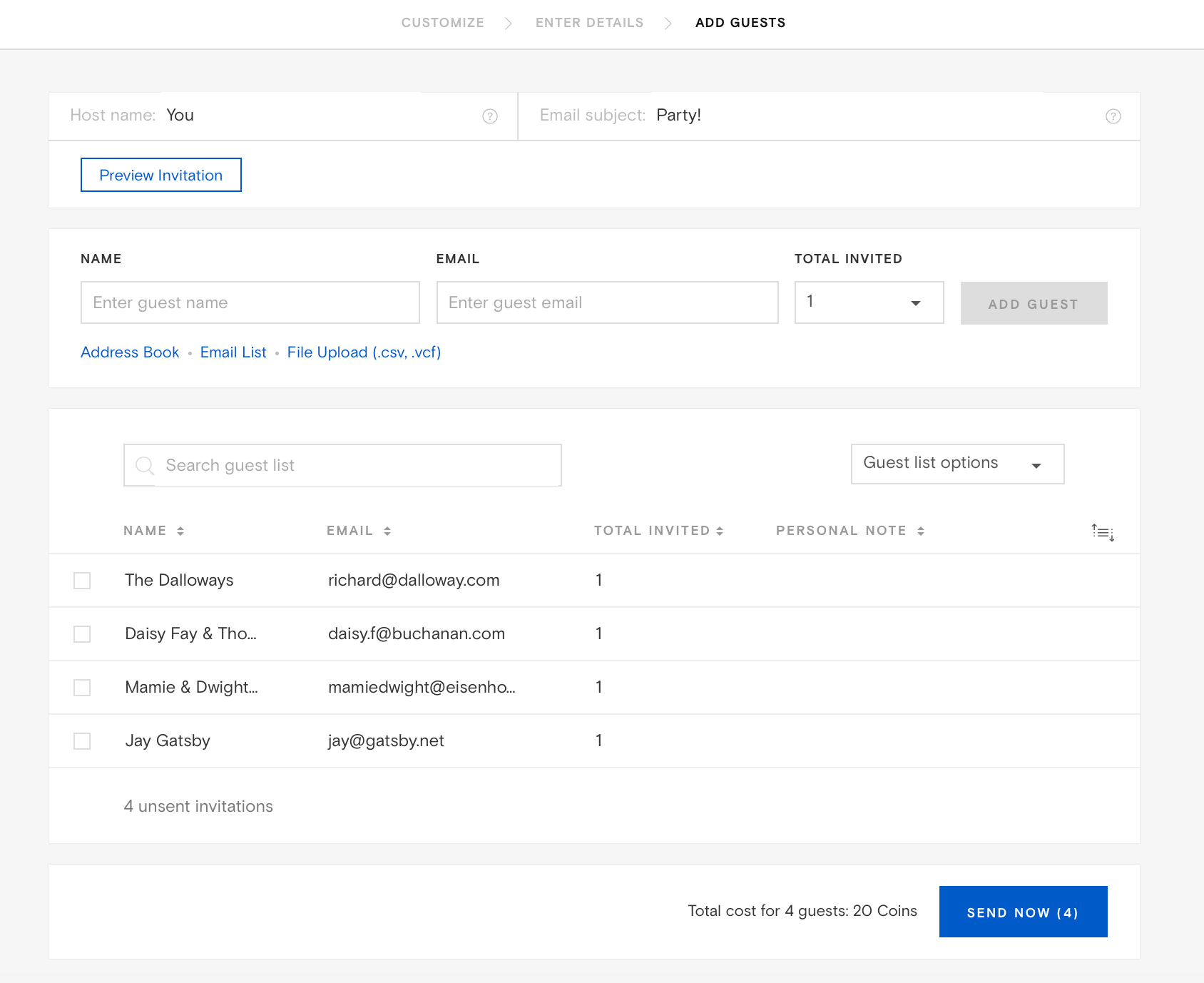Screen dimensions: 1204x983
Task: Expand the Guest list options menu
Action: [x=956, y=464]
